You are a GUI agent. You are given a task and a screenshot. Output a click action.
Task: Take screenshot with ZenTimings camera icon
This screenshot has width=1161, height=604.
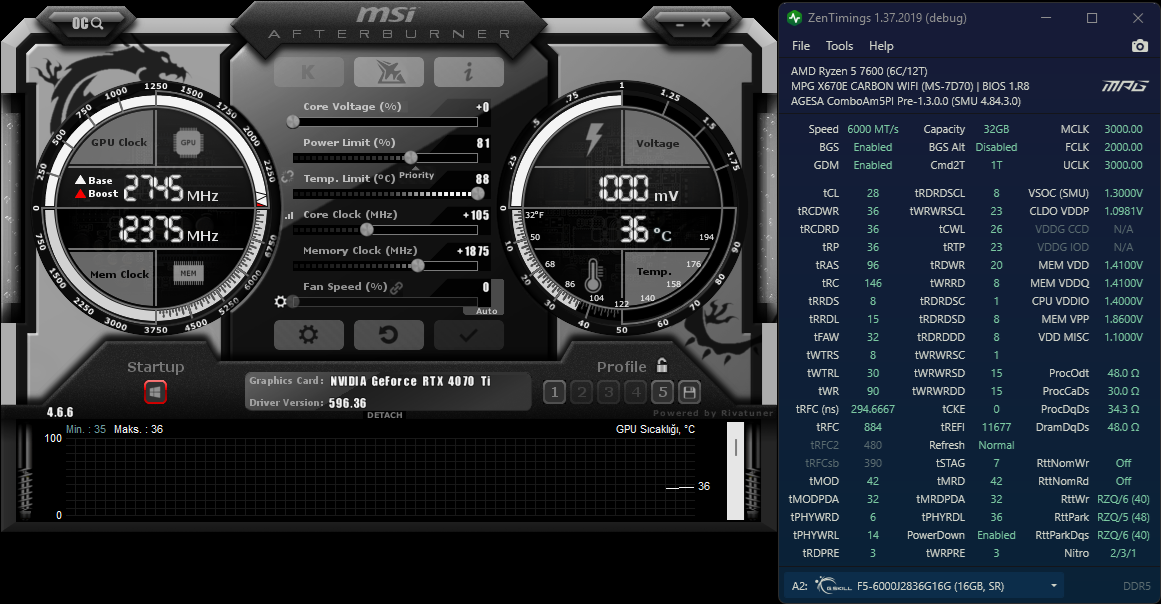point(1140,46)
